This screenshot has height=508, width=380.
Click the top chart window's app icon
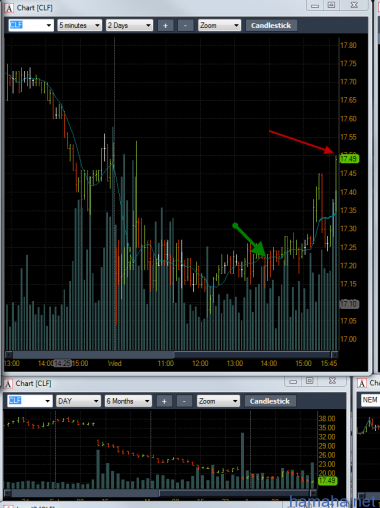pyautogui.click(x=9, y=8)
